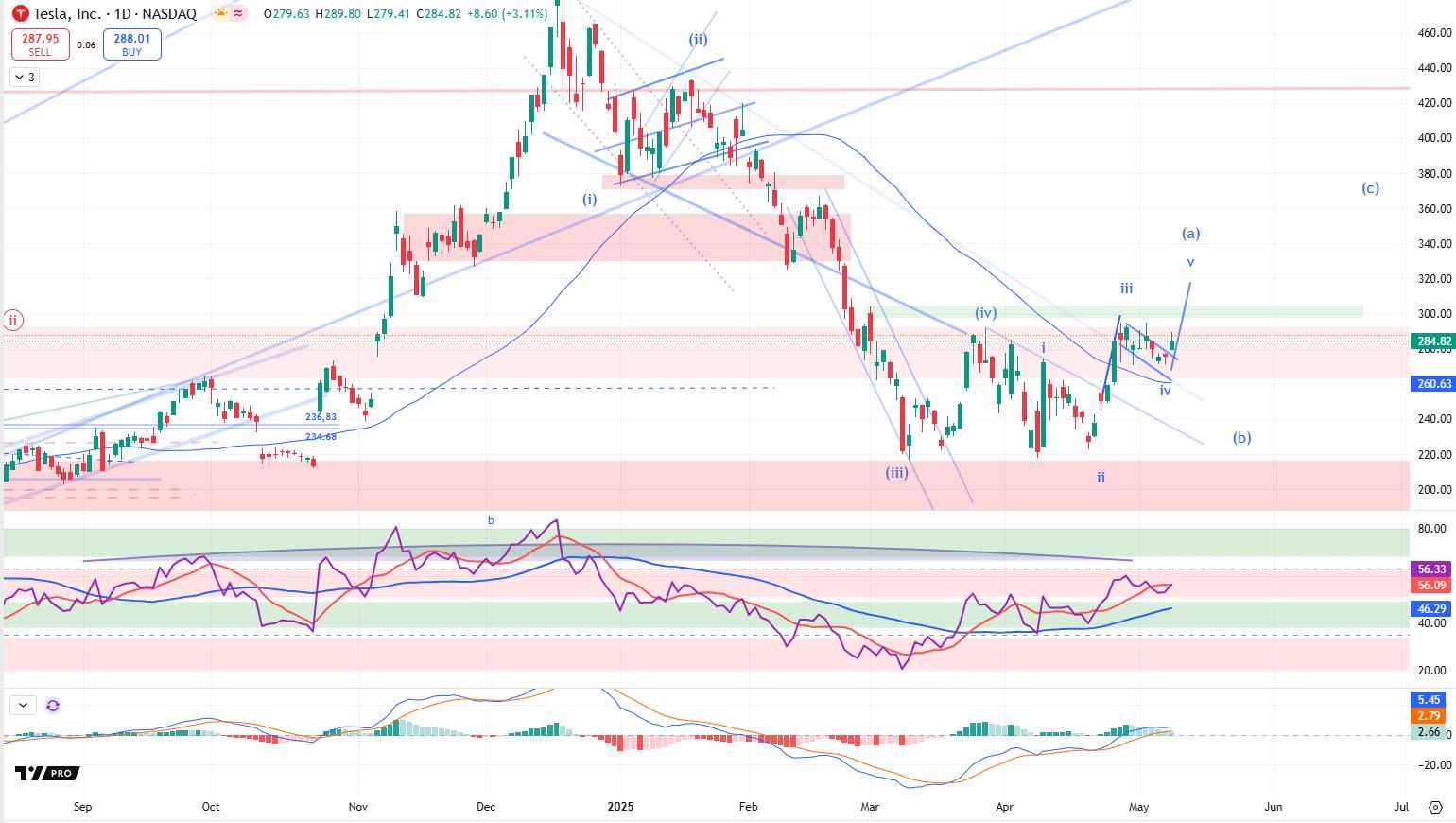Click the blue 46.29 indicator label

pos(1432,609)
